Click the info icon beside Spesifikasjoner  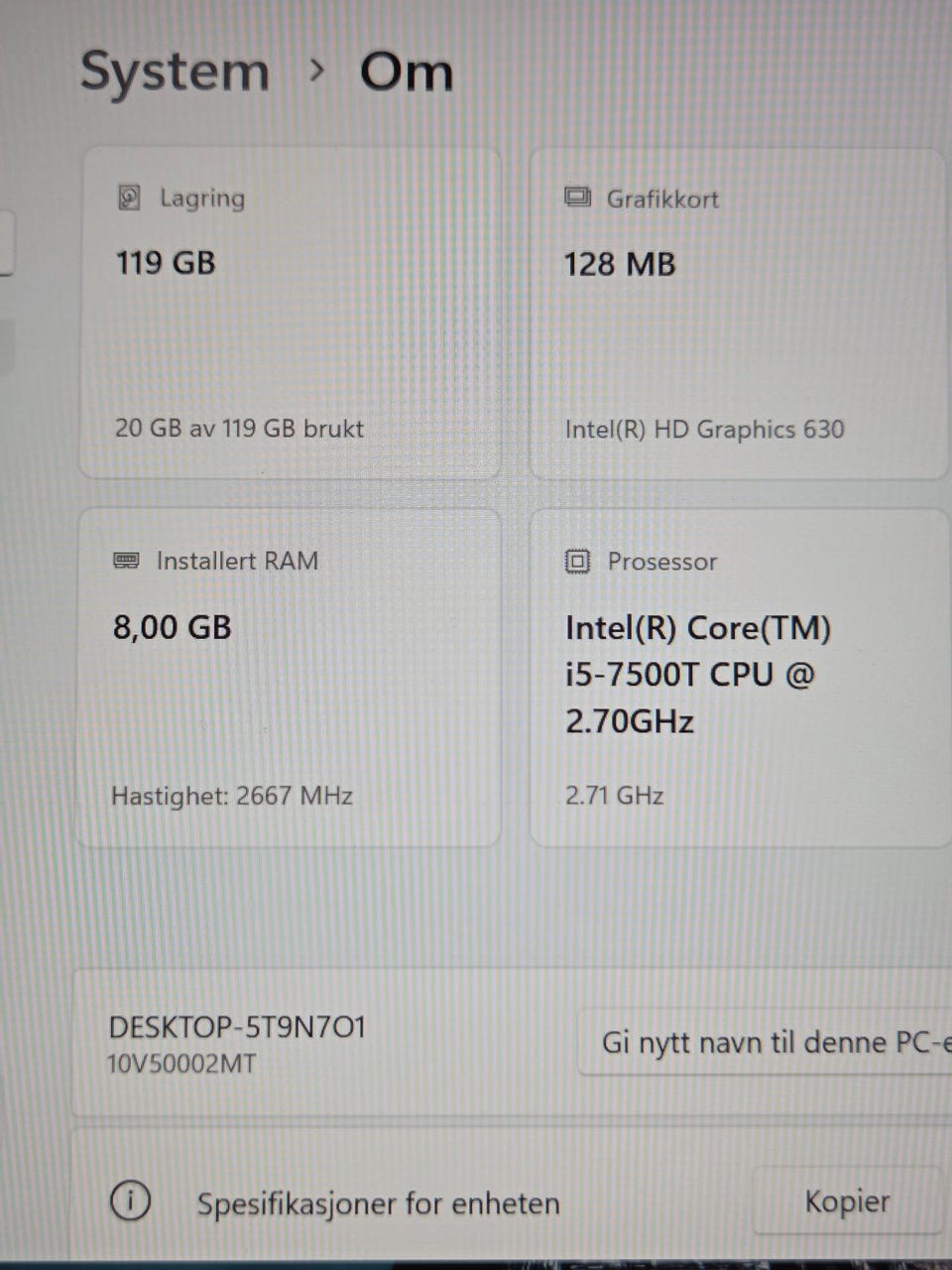(130, 1202)
